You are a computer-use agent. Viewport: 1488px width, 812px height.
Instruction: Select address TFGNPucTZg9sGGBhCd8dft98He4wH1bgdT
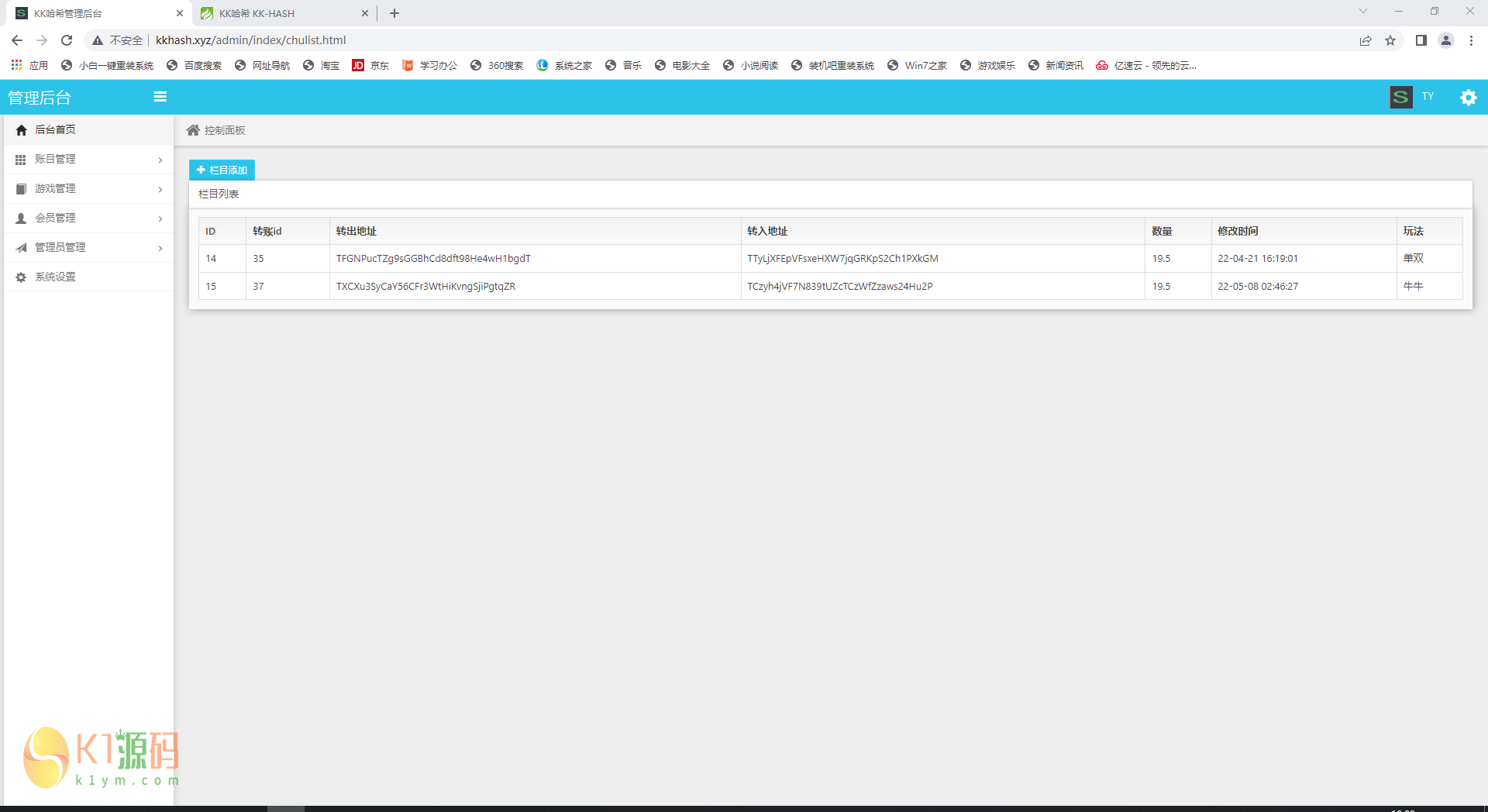click(x=433, y=259)
